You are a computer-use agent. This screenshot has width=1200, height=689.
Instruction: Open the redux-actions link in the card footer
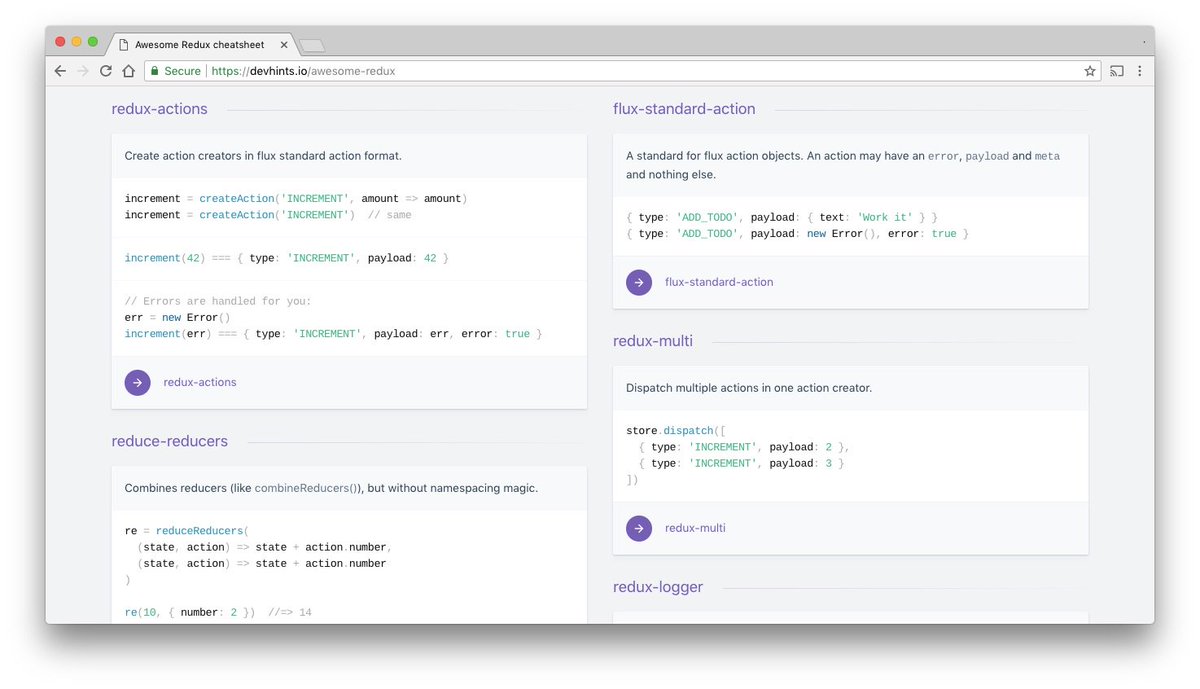pyautogui.click(x=200, y=382)
